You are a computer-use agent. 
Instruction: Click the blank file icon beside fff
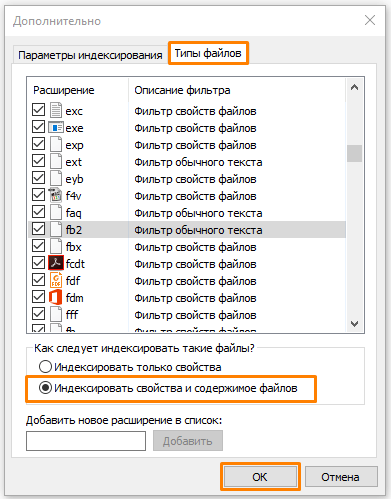tap(56, 314)
